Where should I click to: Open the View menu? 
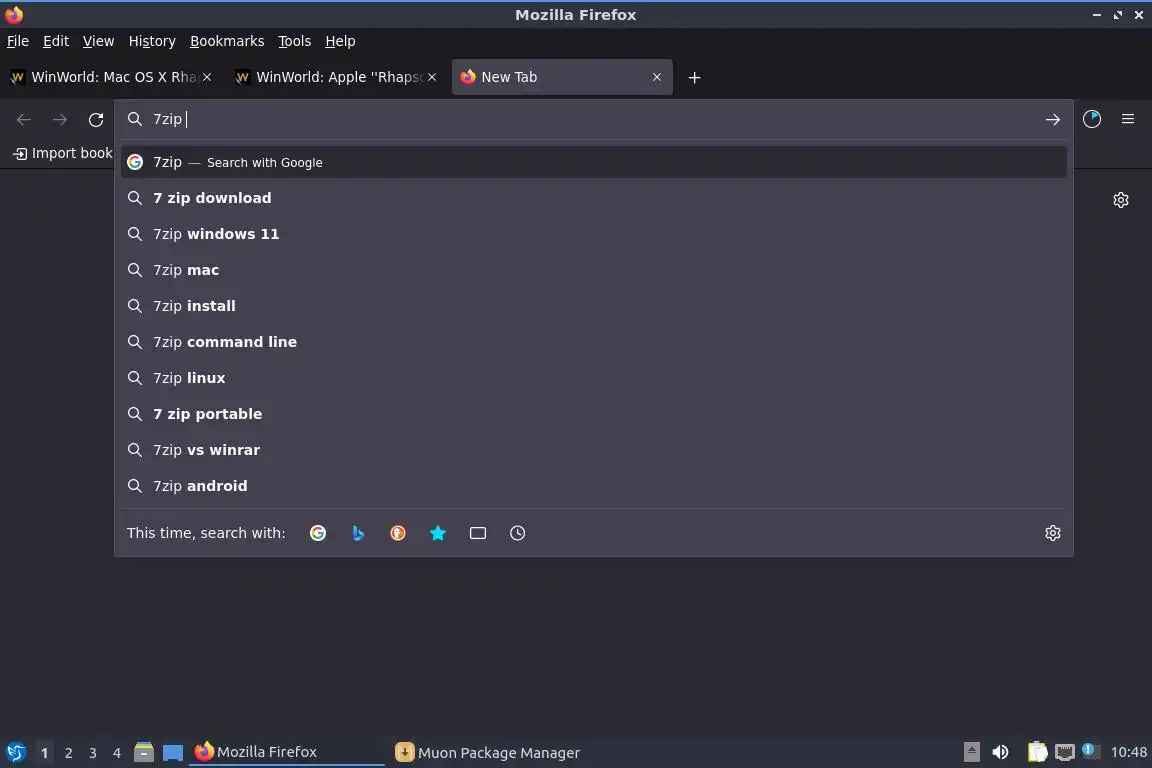(x=98, y=41)
